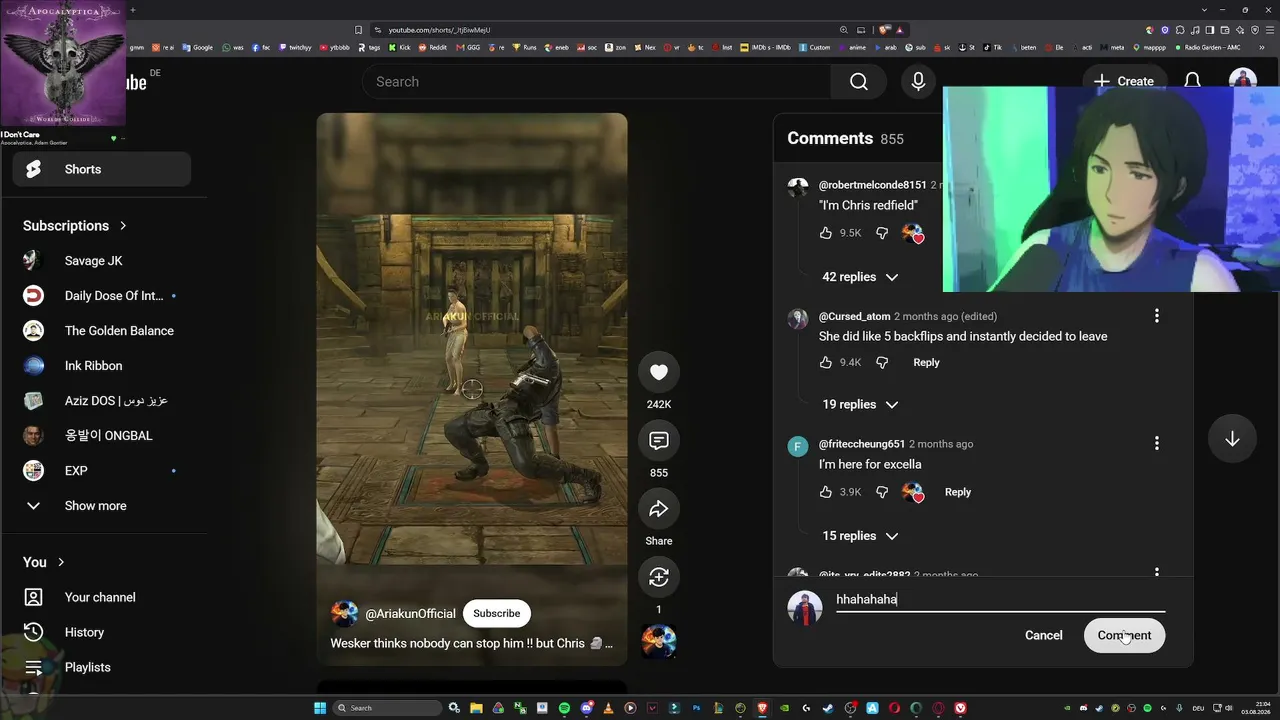The image size is (1280, 720).
Task: Open the Windows Start menu
Action: [x=320, y=708]
